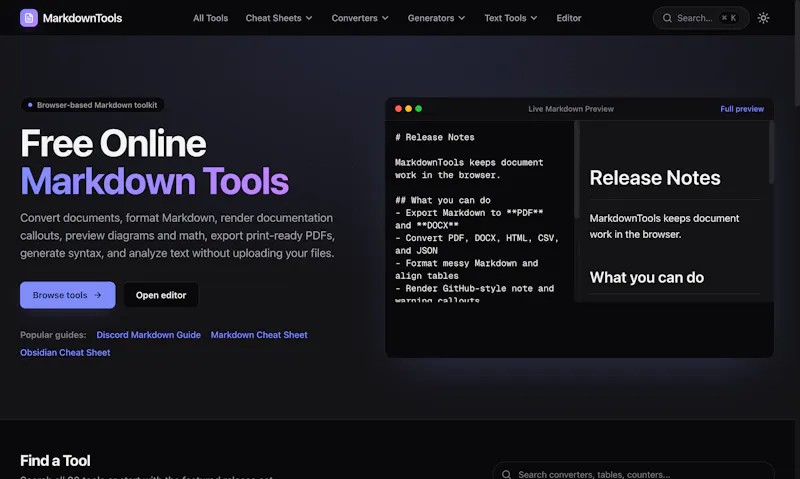Click the Browser-based Markdown toolkit badge

(x=92, y=105)
